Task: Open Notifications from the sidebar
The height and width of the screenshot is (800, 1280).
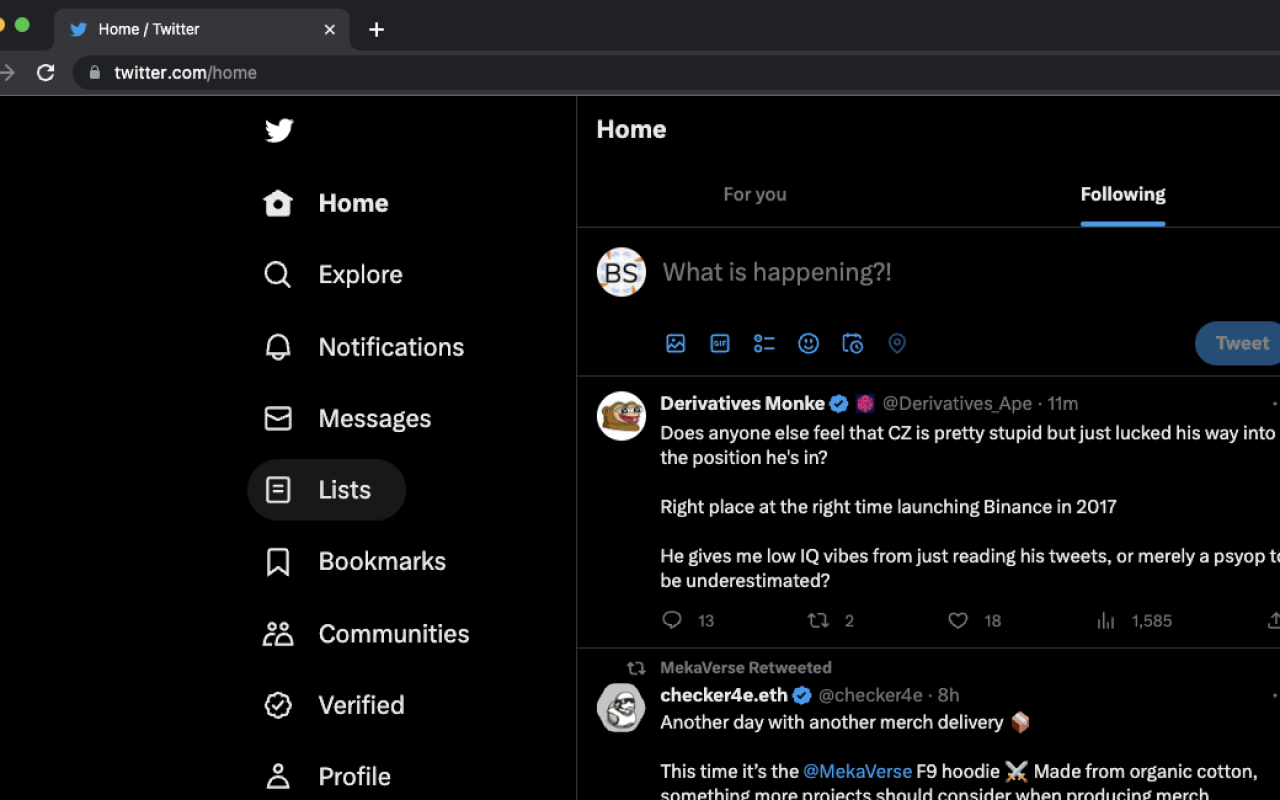Action: tap(364, 347)
